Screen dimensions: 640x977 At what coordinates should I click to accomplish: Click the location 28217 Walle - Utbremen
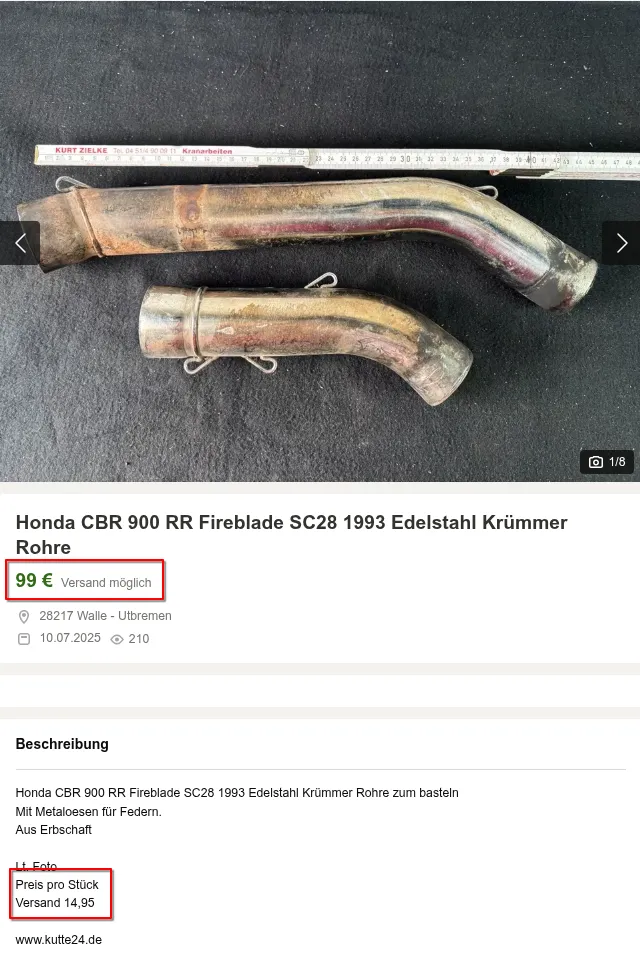pyautogui.click(x=105, y=616)
